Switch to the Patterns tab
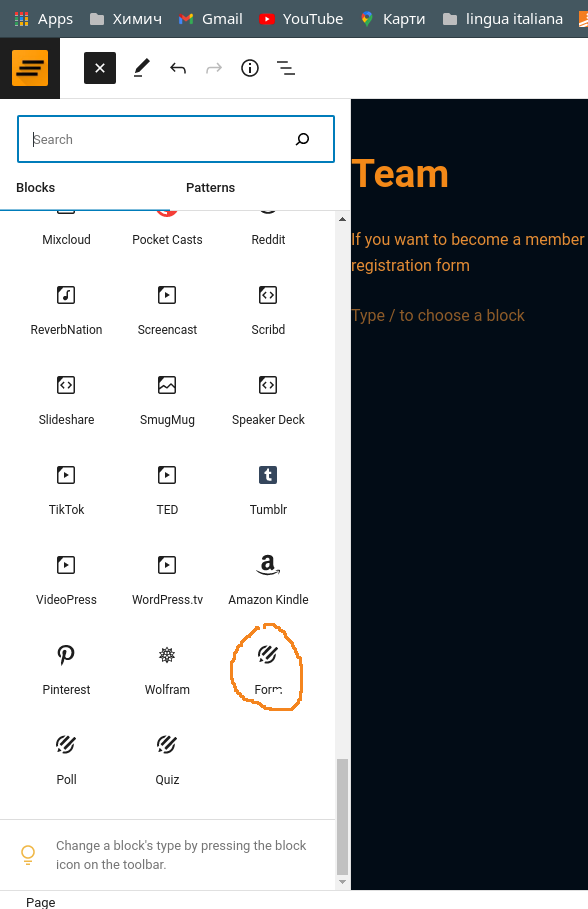Image resolution: width=588 pixels, height=909 pixels. [x=210, y=188]
